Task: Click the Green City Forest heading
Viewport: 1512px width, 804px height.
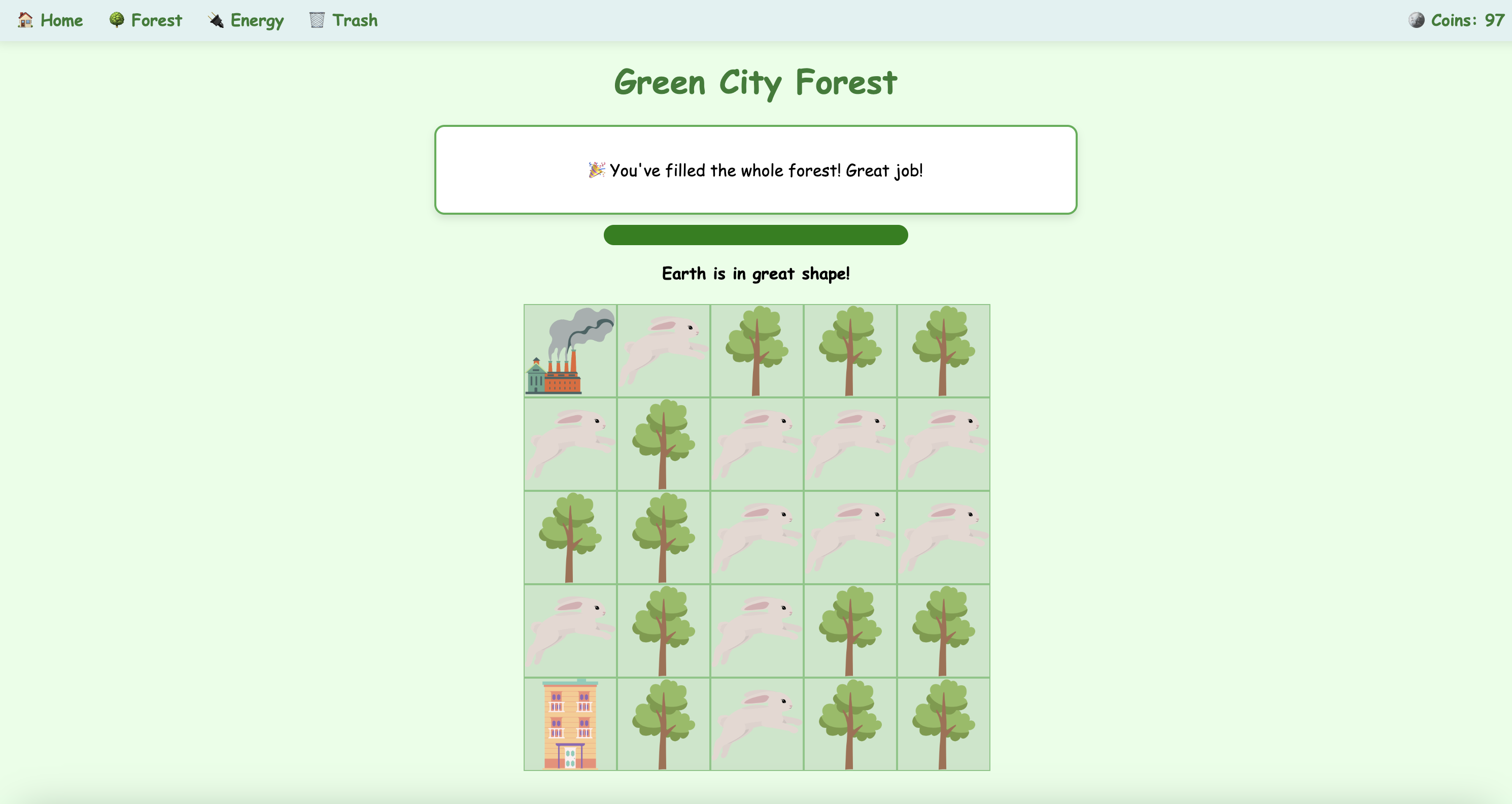Action: [755, 82]
